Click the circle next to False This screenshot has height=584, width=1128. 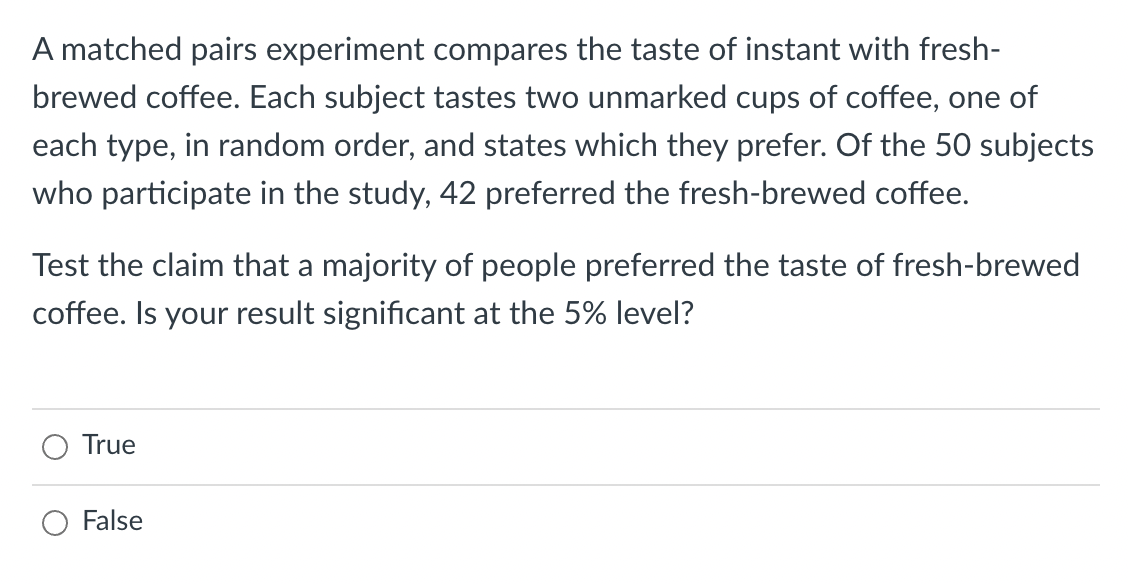coord(57,522)
